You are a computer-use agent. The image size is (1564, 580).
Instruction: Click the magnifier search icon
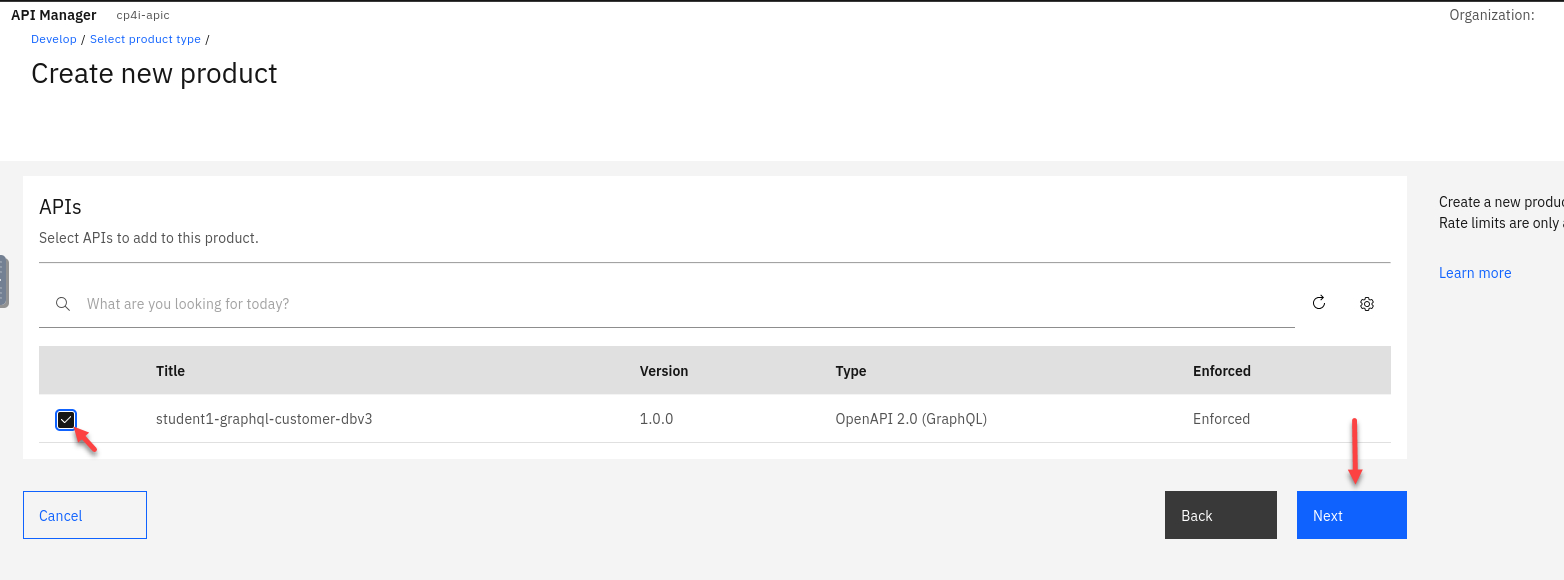63,304
